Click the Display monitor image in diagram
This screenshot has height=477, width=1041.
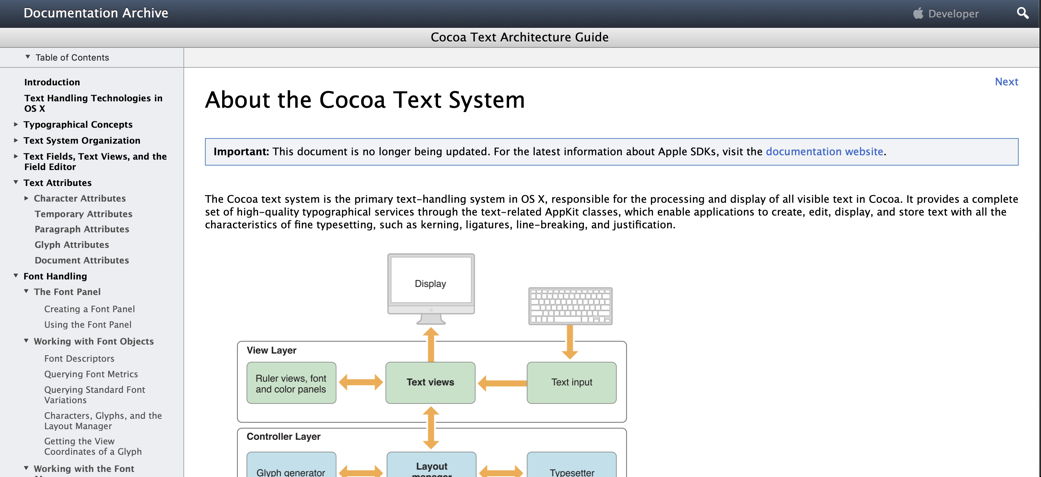coord(430,288)
